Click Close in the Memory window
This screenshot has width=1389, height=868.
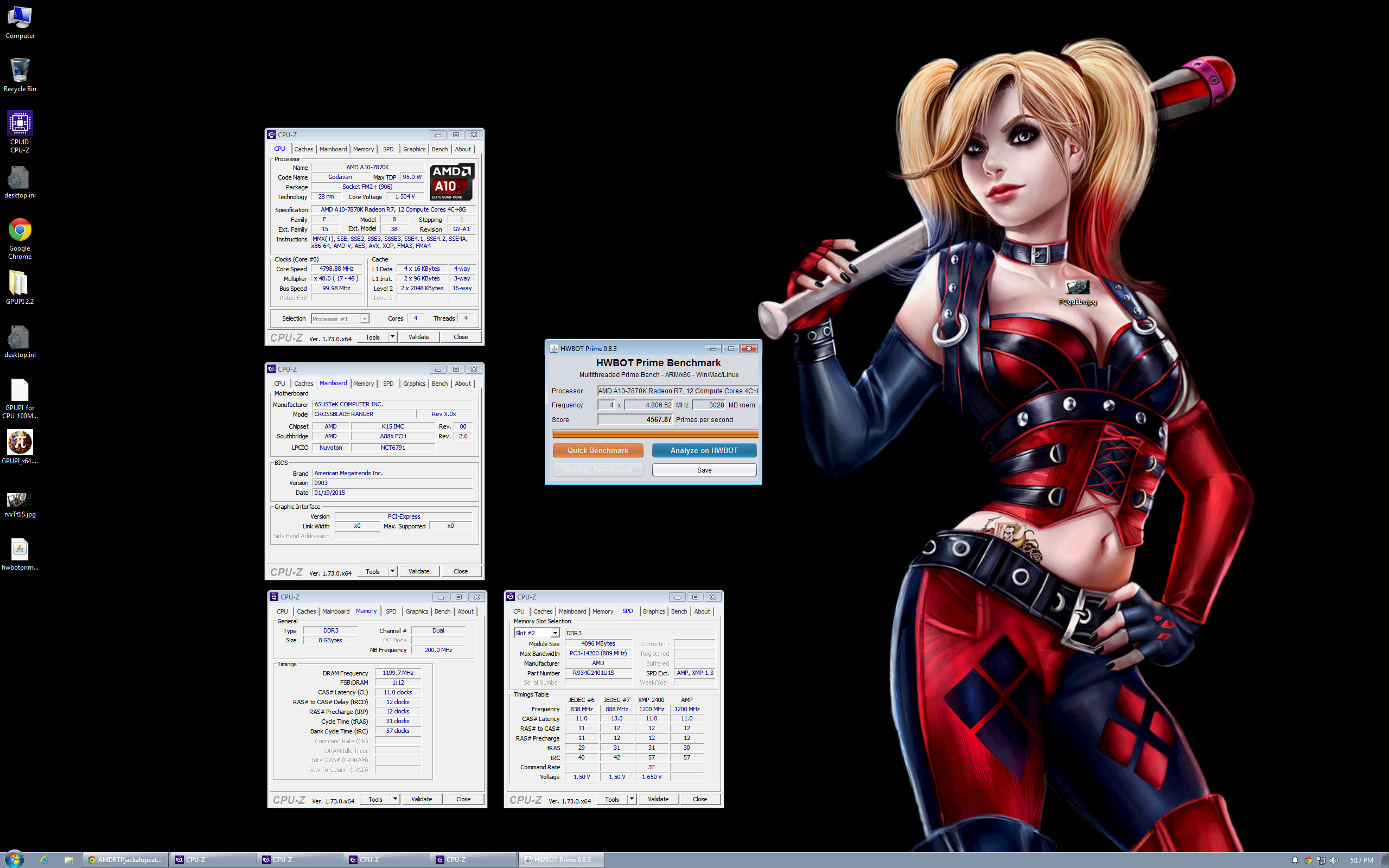coord(463,799)
